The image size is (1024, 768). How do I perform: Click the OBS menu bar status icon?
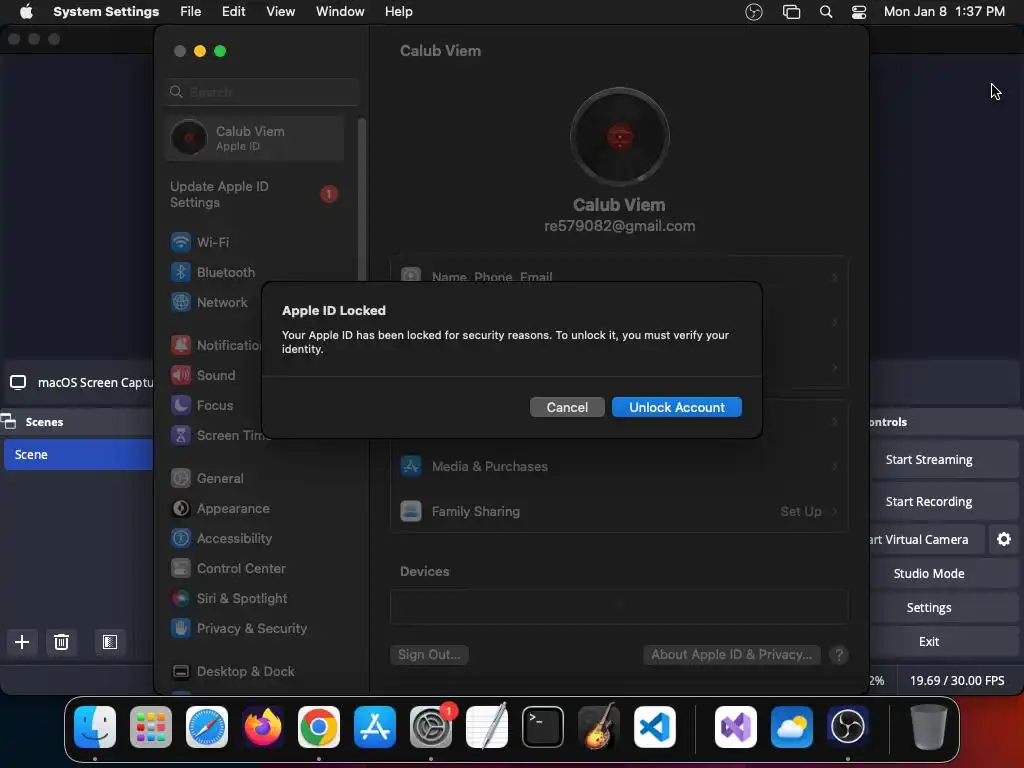pyautogui.click(x=754, y=12)
